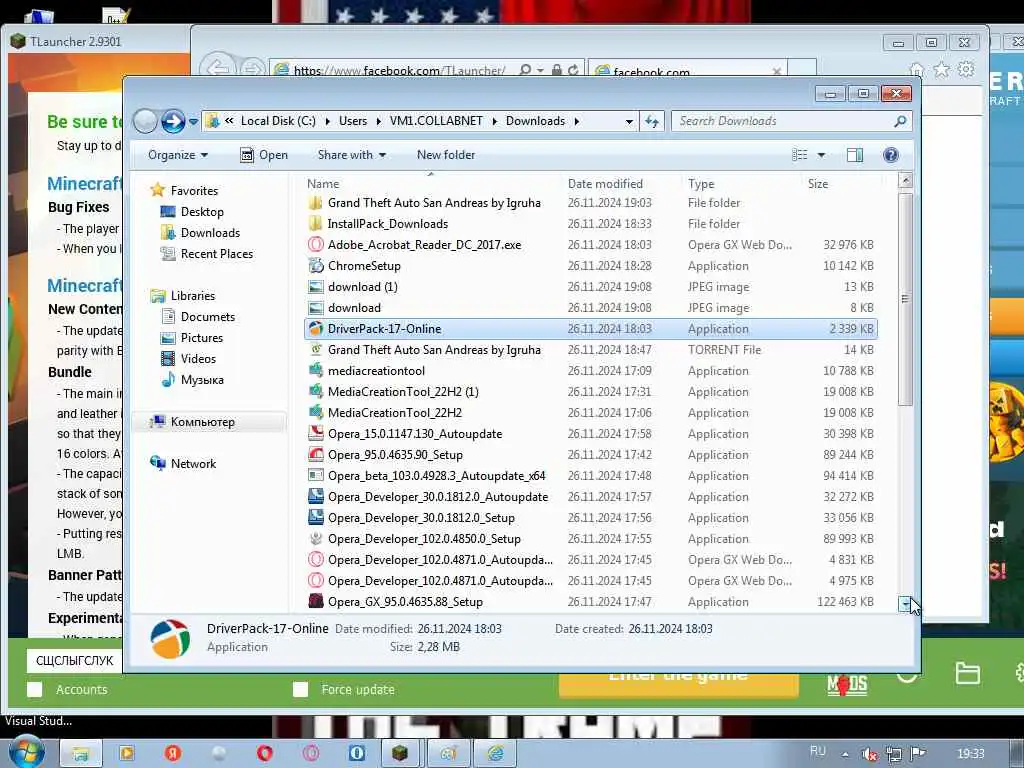Select Favorites in navigation pane

coord(194,191)
